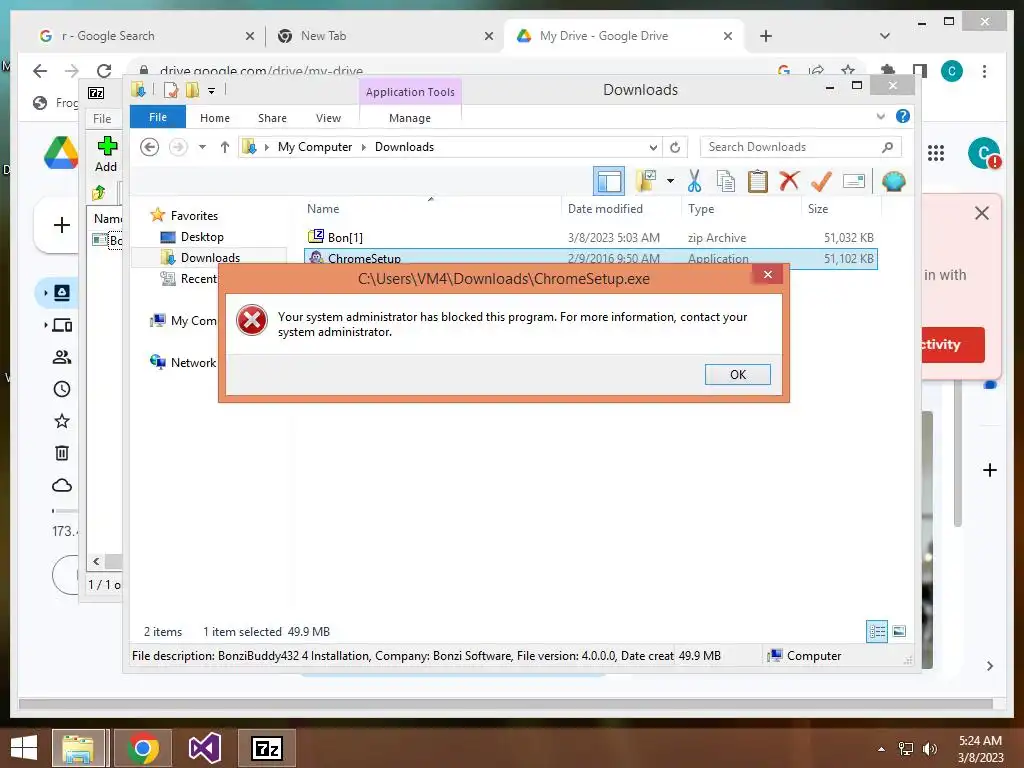Click the orange checkmark Properties icon
Screen dimensions: 1024x768
[821, 181]
